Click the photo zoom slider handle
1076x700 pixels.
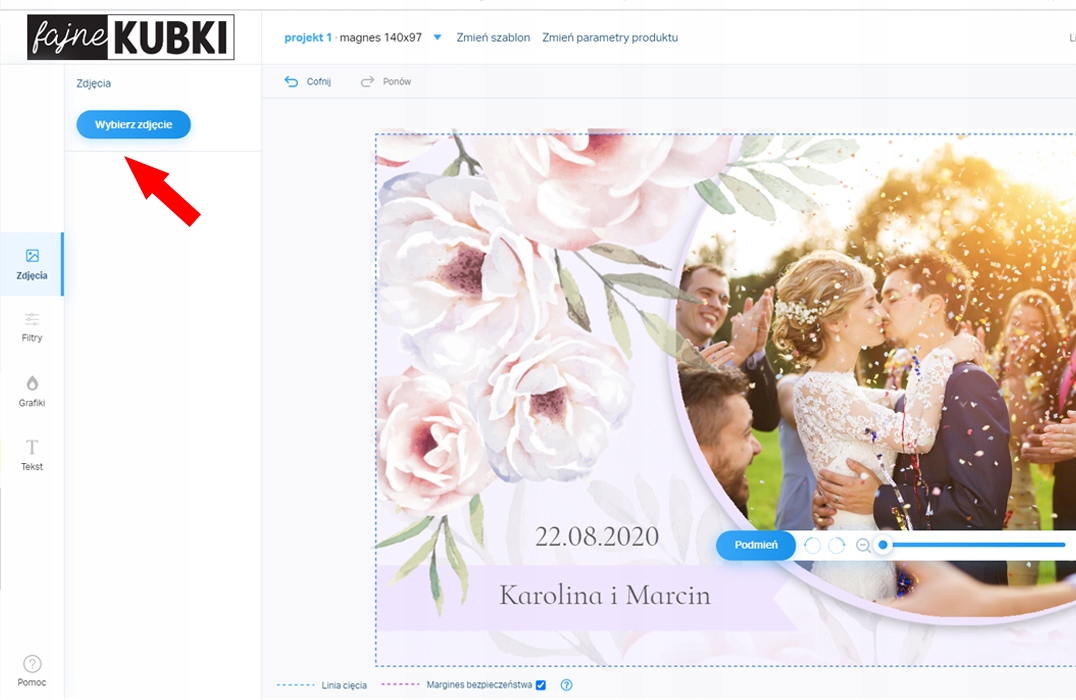(x=883, y=545)
